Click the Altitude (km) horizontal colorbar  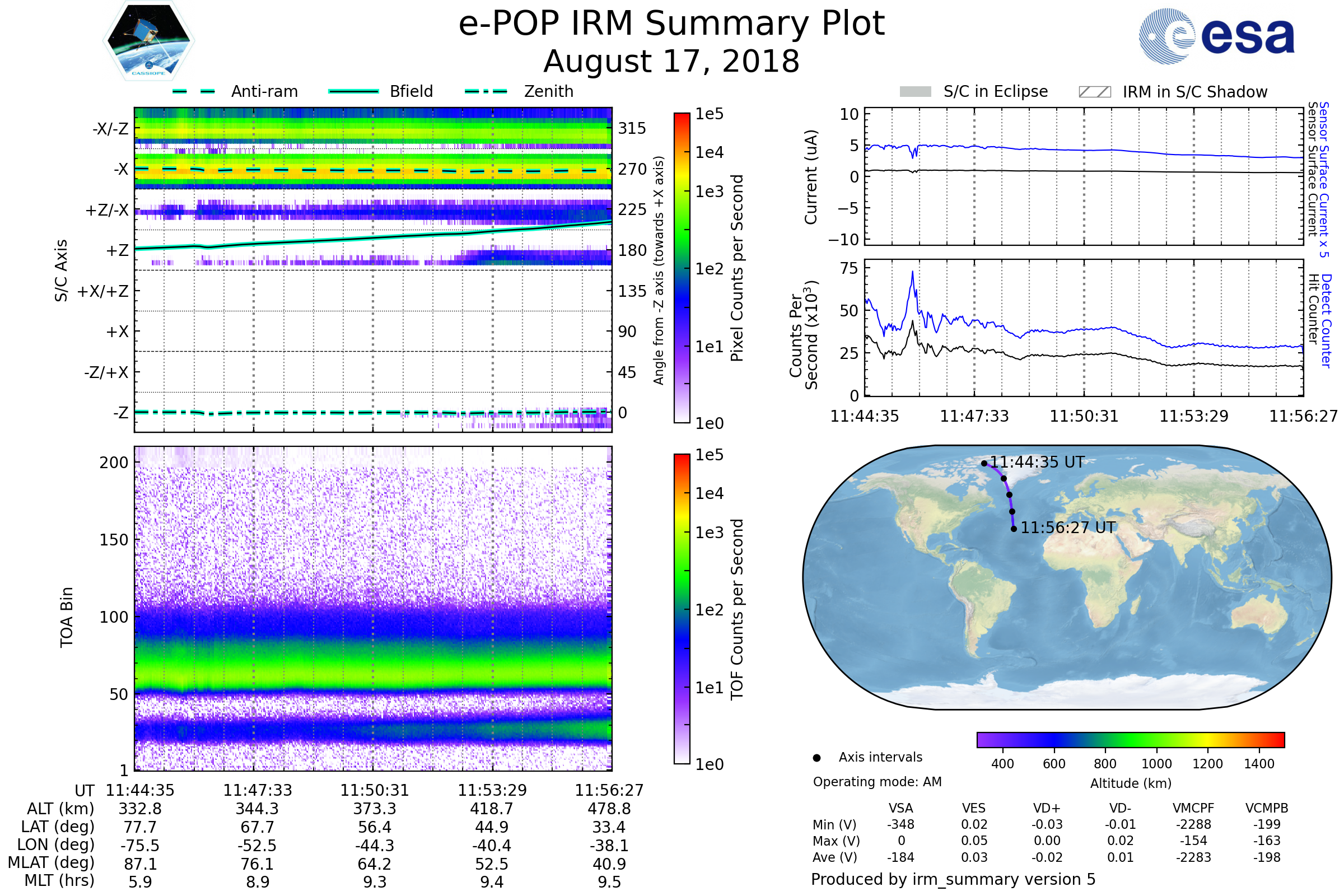click(1130, 739)
